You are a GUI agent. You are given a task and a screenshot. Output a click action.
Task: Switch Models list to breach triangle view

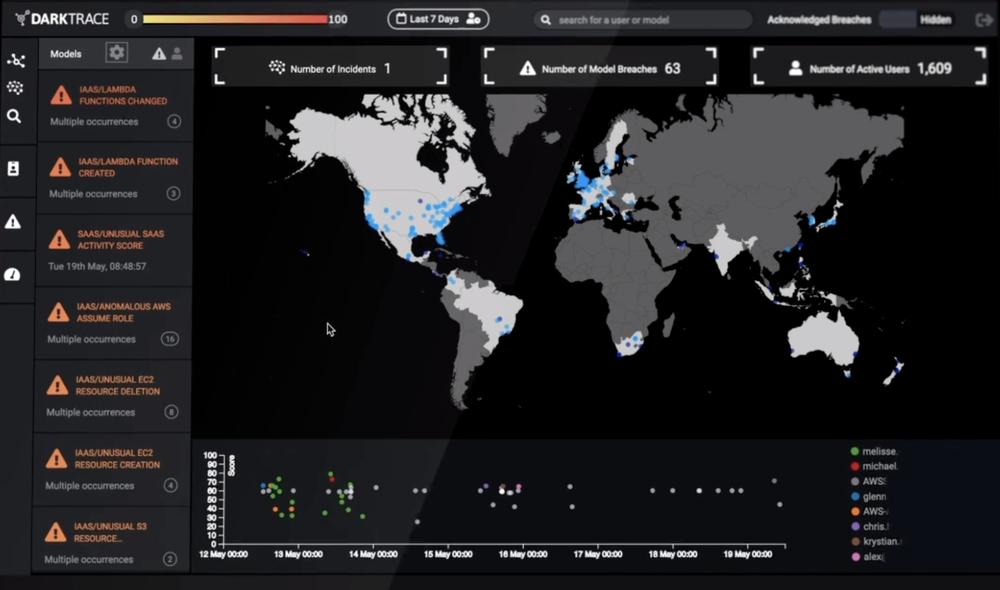point(159,54)
